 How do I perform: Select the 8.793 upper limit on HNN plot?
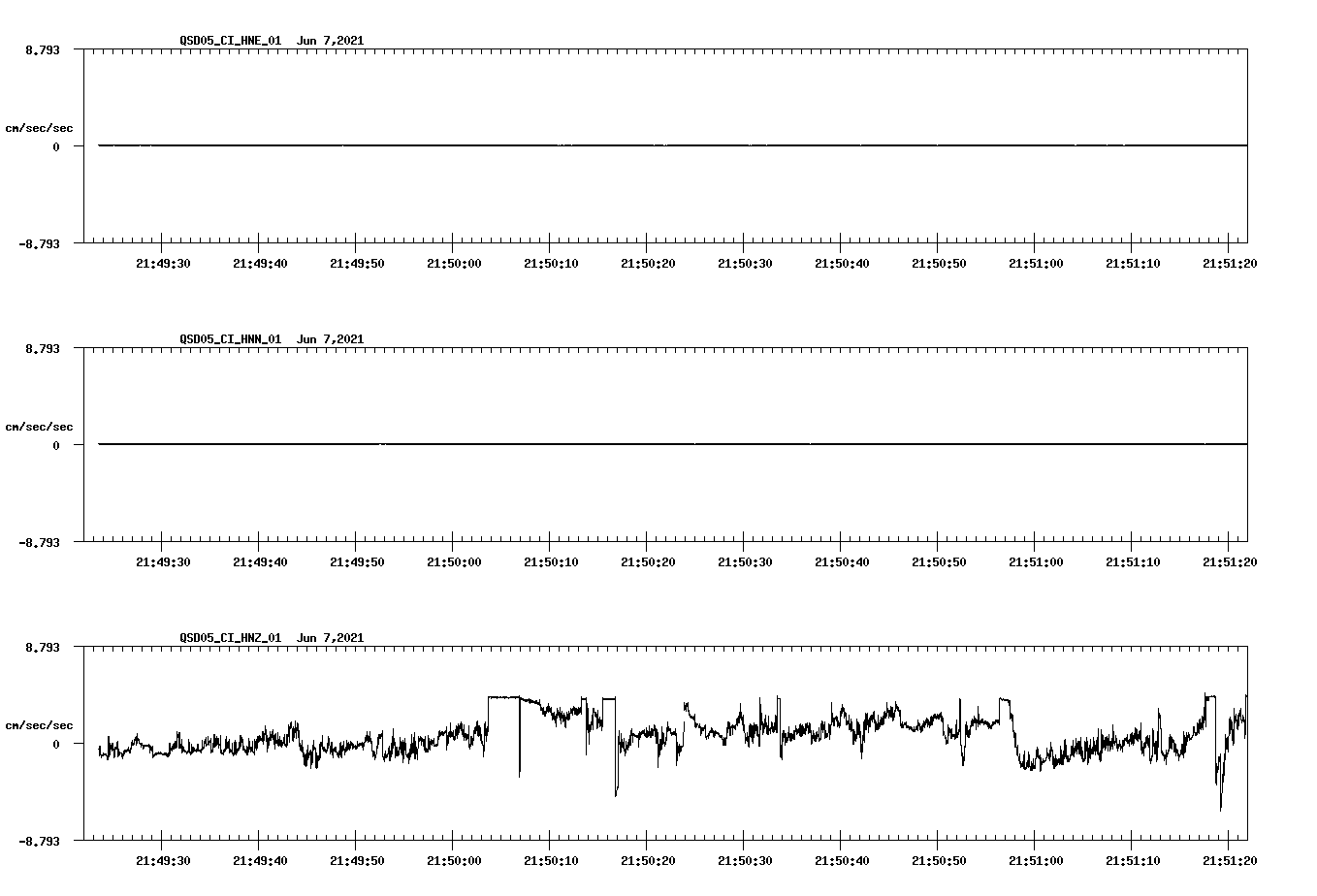[x=43, y=348]
